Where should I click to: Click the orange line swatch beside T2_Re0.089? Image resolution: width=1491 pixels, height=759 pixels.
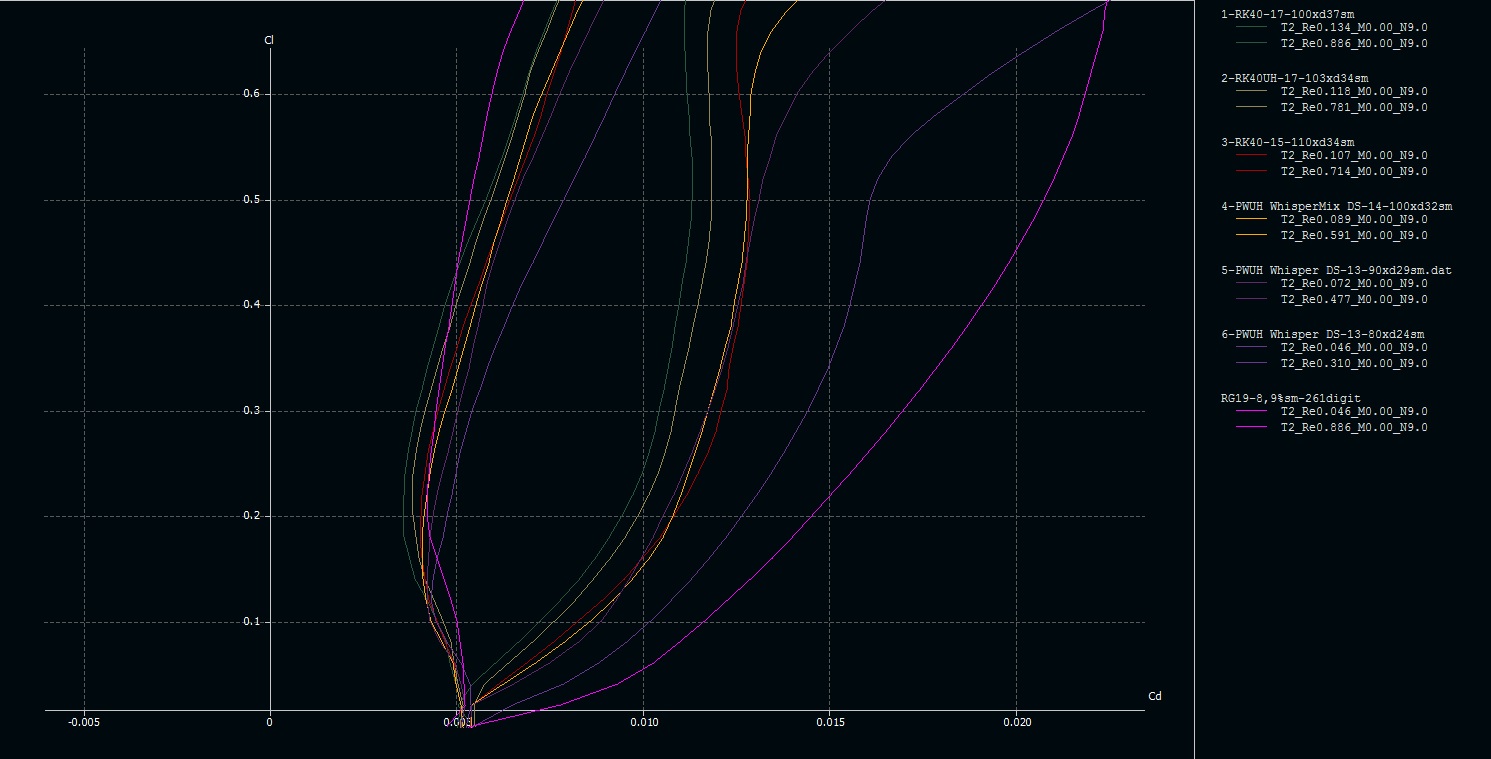coord(1251,220)
